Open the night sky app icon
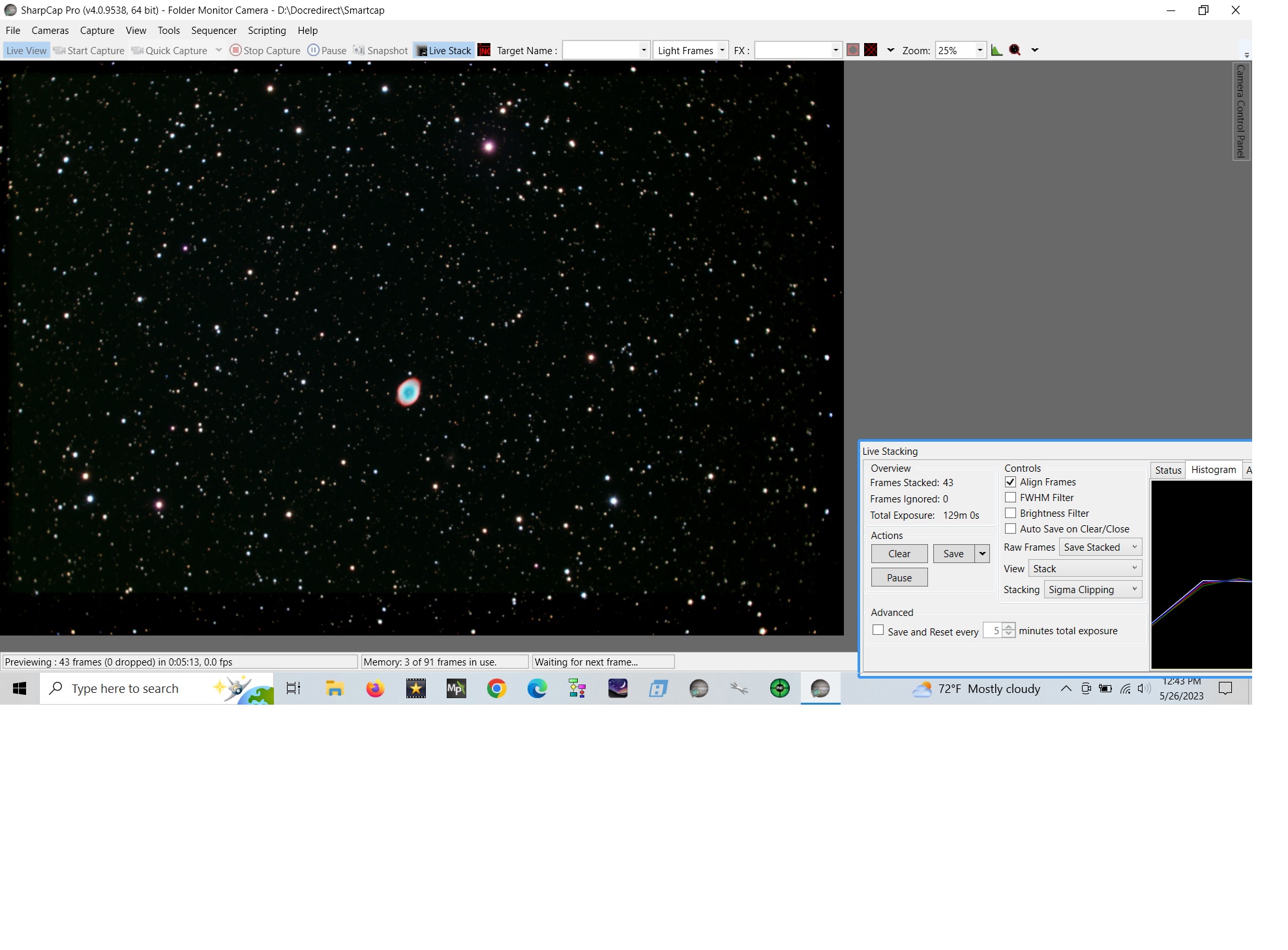 point(618,688)
